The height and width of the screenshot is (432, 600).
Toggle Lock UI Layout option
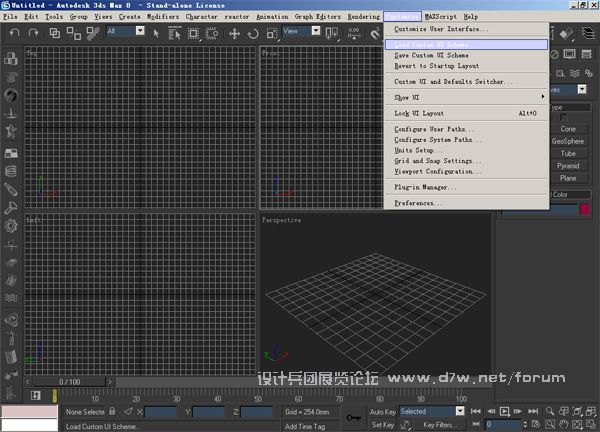tap(466, 113)
